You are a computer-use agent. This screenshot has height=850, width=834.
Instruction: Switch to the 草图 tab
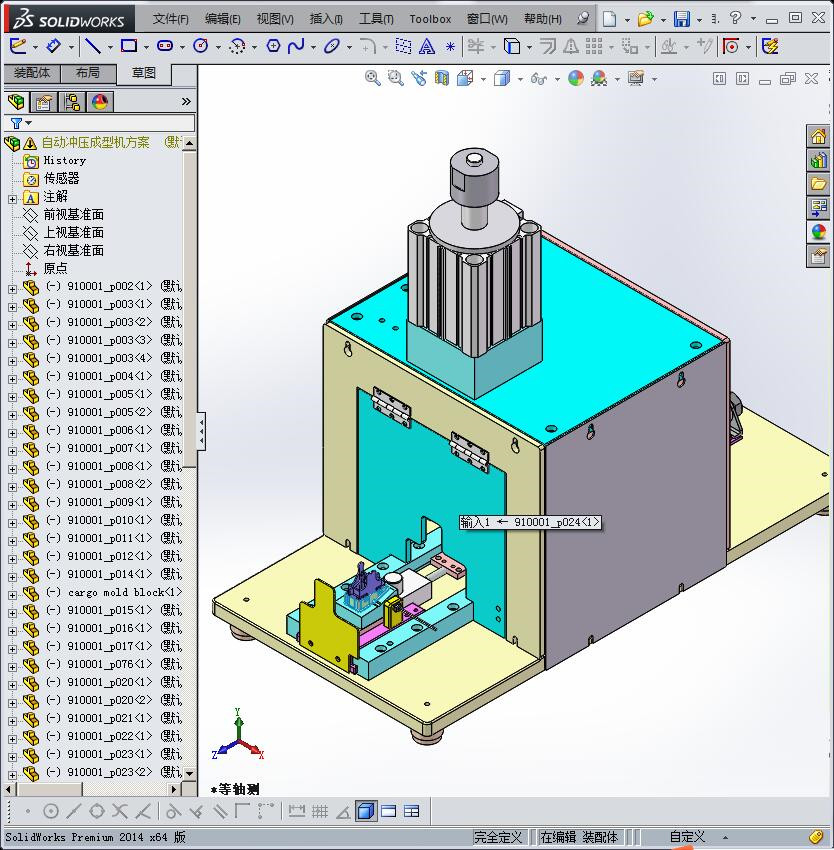click(144, 73)
